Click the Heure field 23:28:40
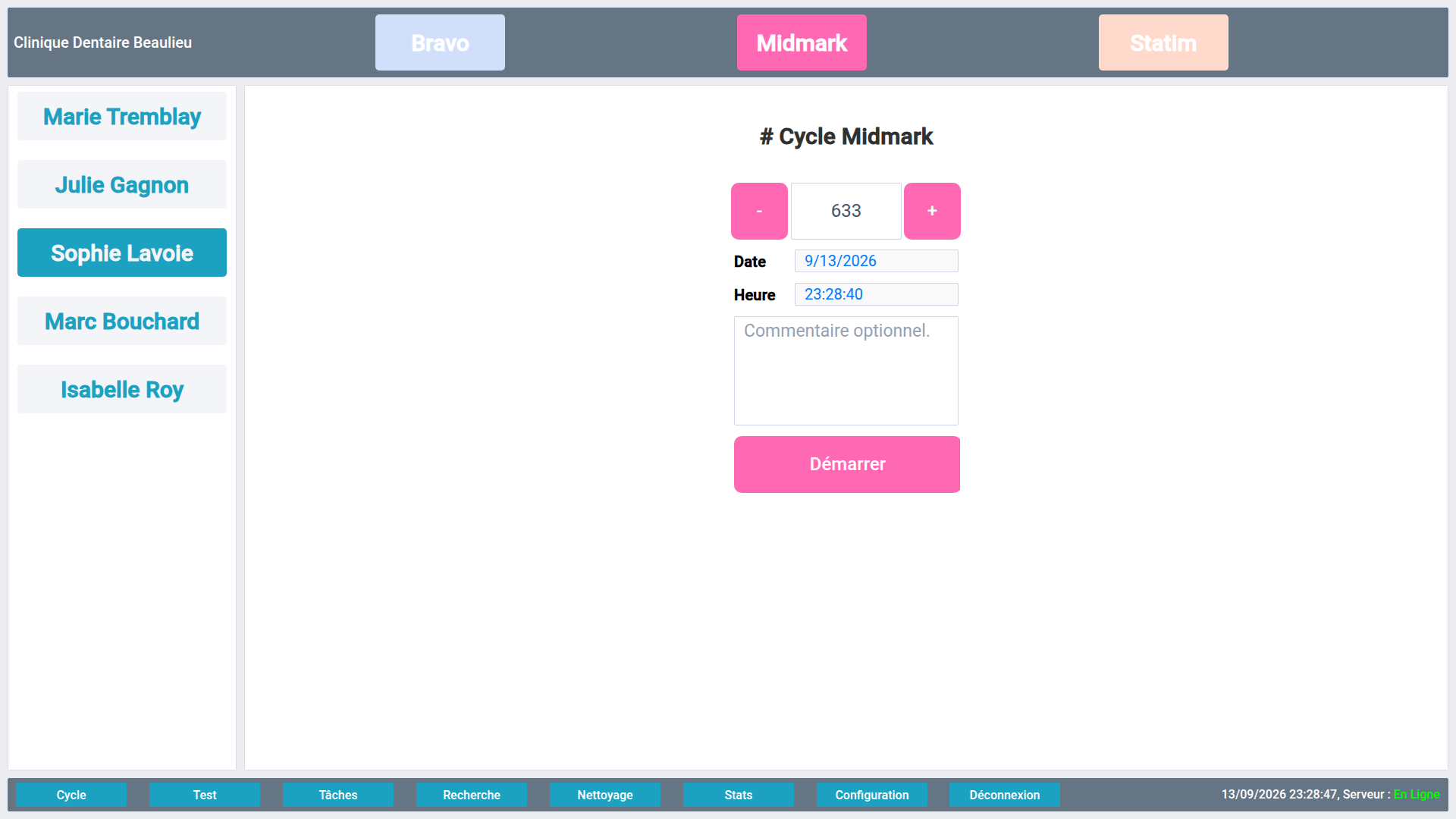The height and width of the screenshot is (819, 1456). pyautogui.click(x=877, y=294)
